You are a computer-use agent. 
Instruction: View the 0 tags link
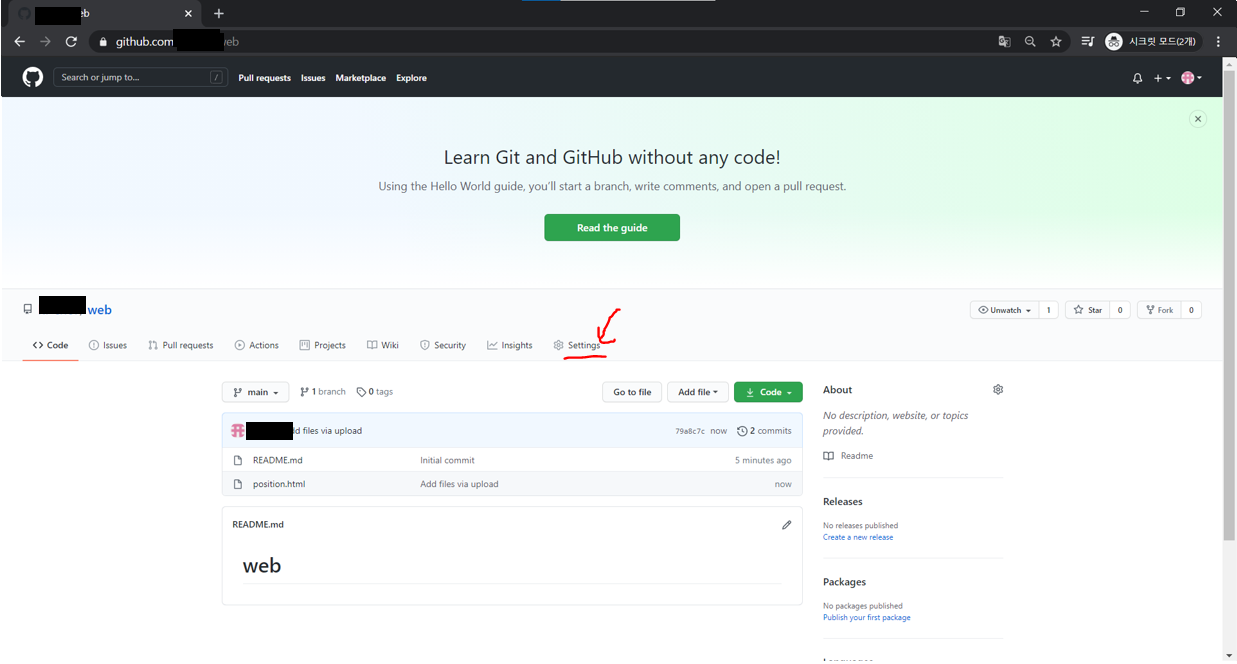[x=375, y=392]
